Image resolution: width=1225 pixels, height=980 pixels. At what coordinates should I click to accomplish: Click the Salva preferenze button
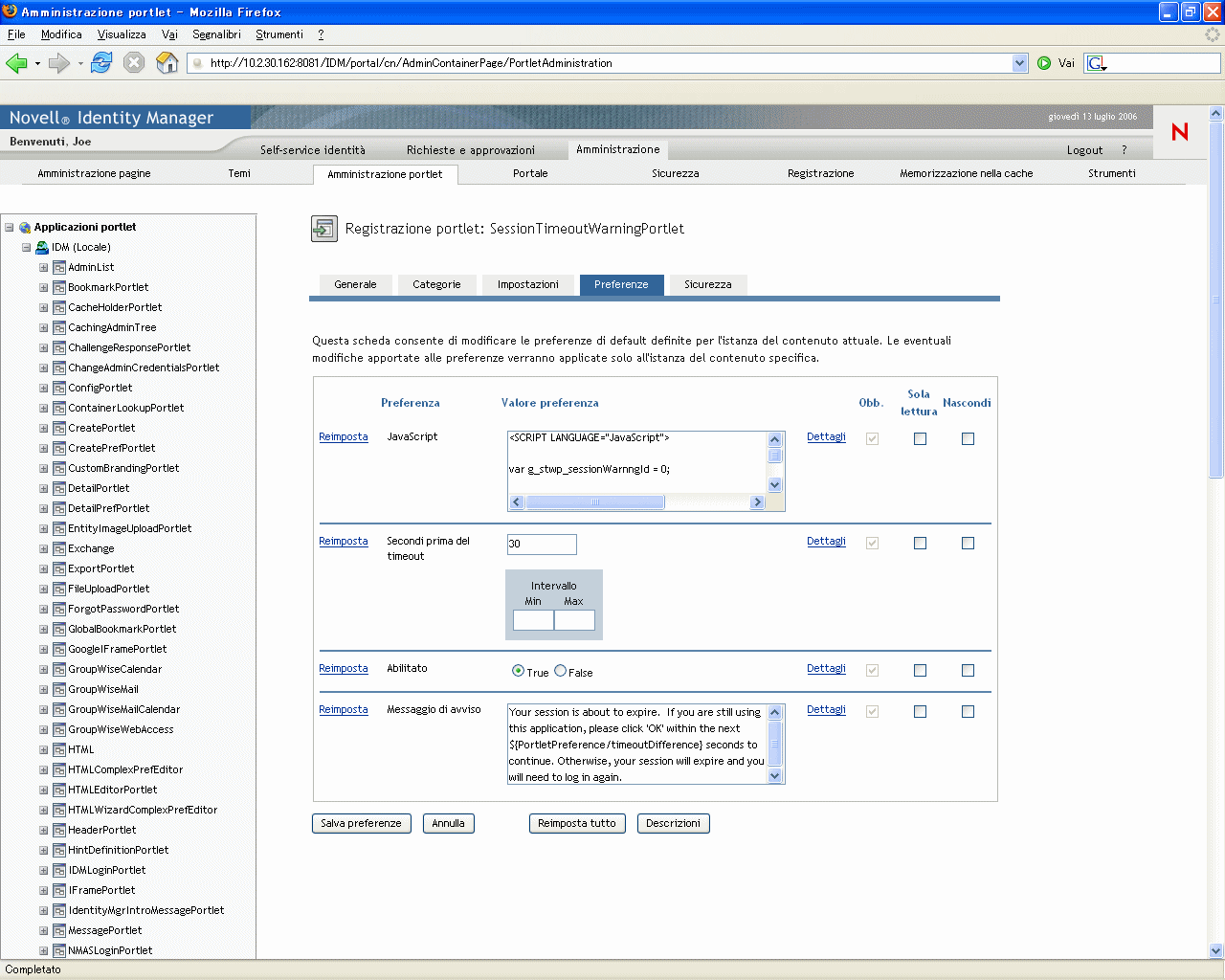coord(361,824)
